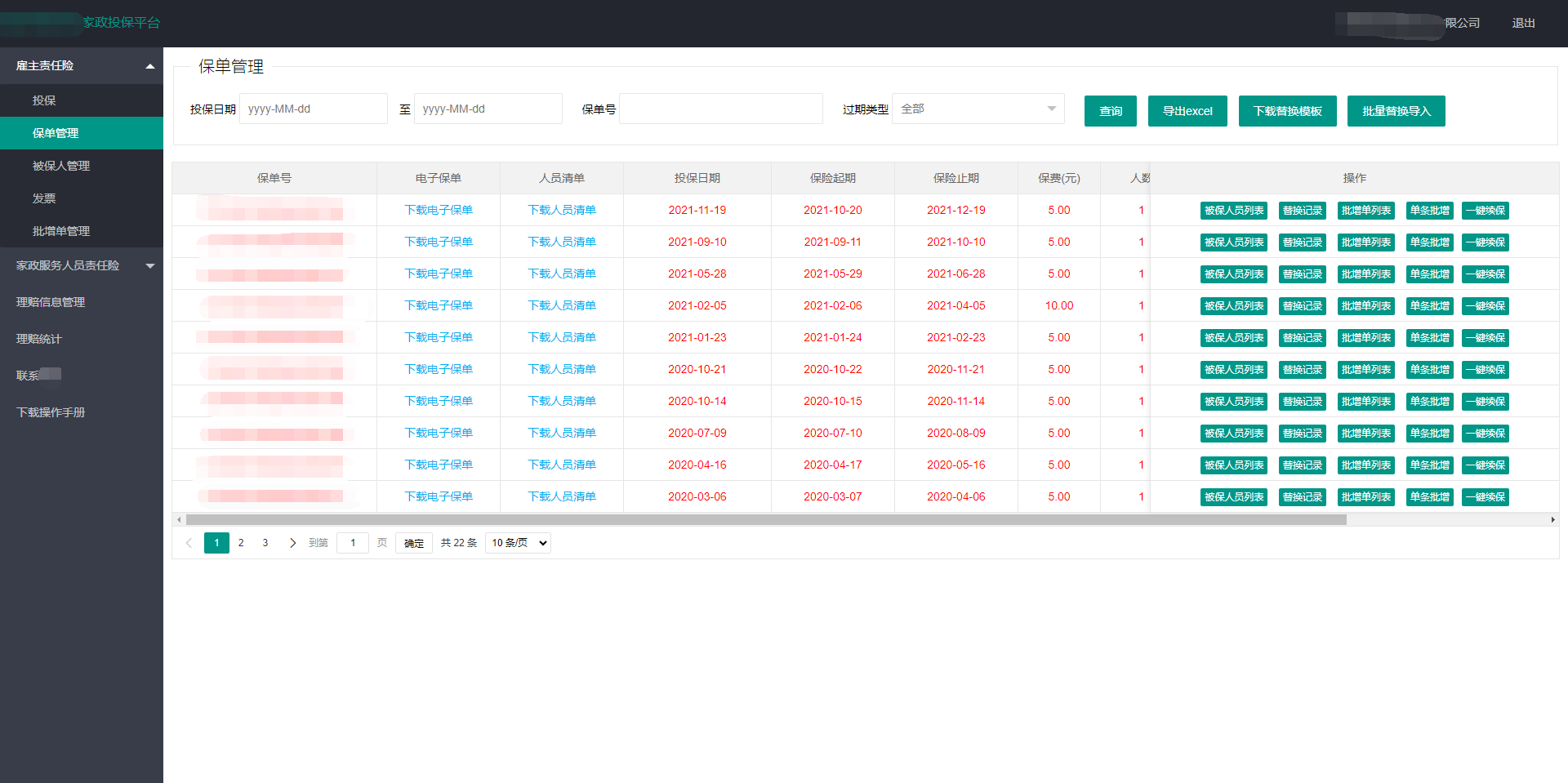Click the 保费 value 10.00 cell
Image resolution: width=1568 pixels, height=783 pixels.
[x=1059, y=305]
